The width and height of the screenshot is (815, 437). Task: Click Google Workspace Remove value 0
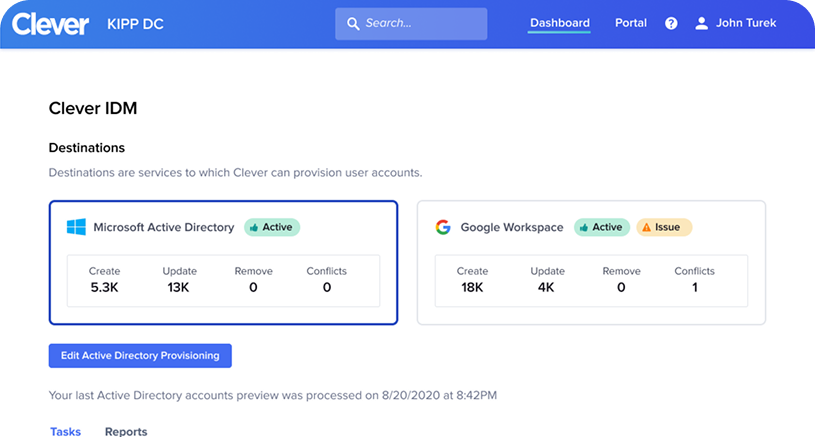coord(621,287)
